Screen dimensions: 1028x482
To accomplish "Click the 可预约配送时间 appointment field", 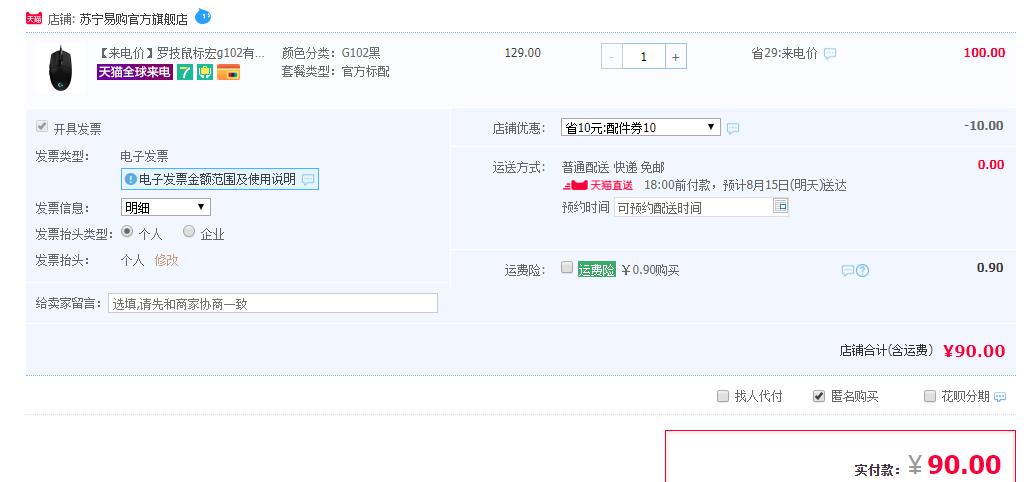I will pos(694,209).
